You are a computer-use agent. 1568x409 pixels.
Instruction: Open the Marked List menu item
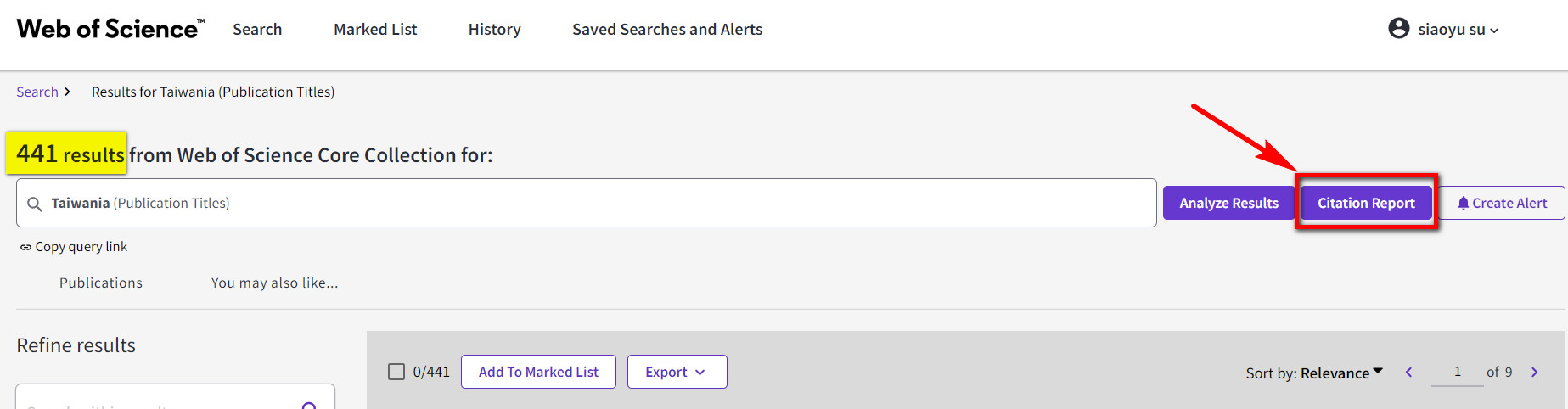point(375,29)
